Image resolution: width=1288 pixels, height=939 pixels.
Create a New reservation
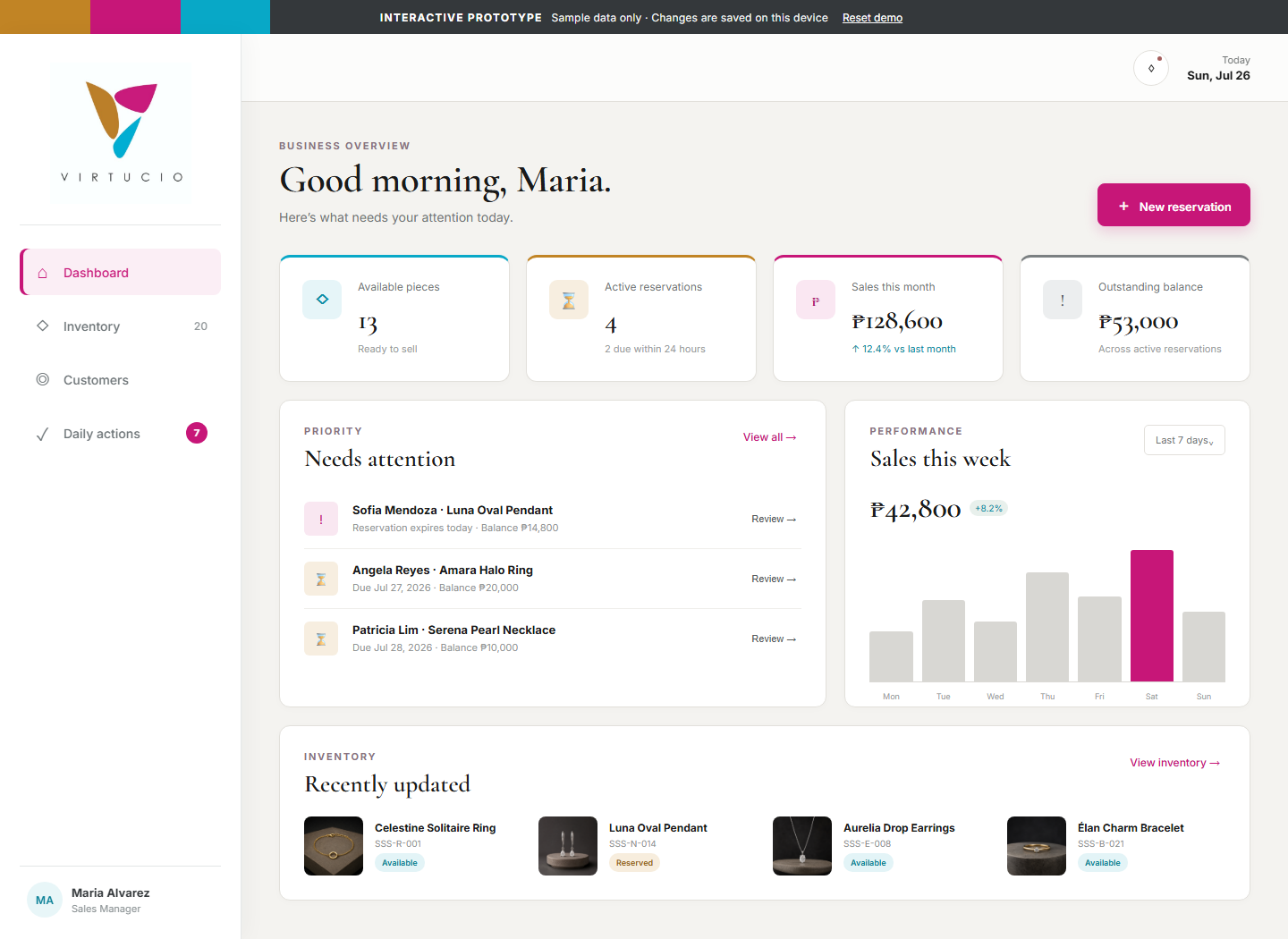coord(1174,205)
